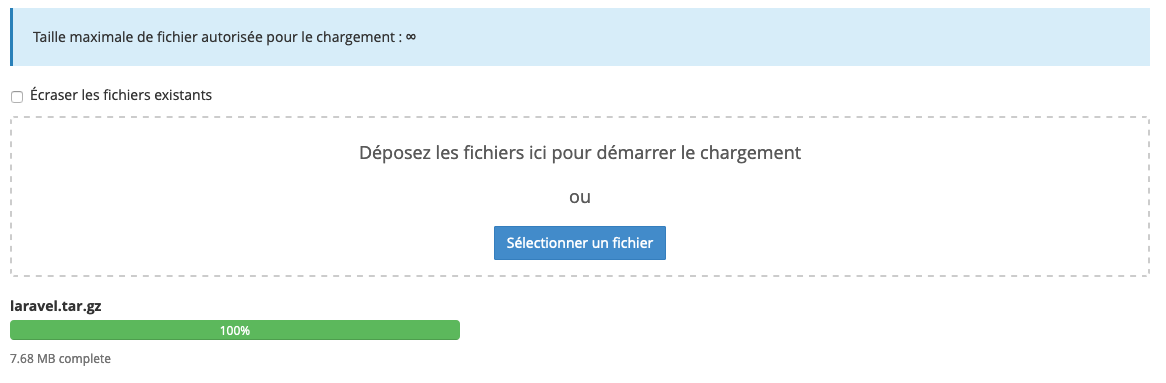Click the Sélectionner un fichier button
The image size is (1166, 383).
pyautogui.click(x=579, y=243)
